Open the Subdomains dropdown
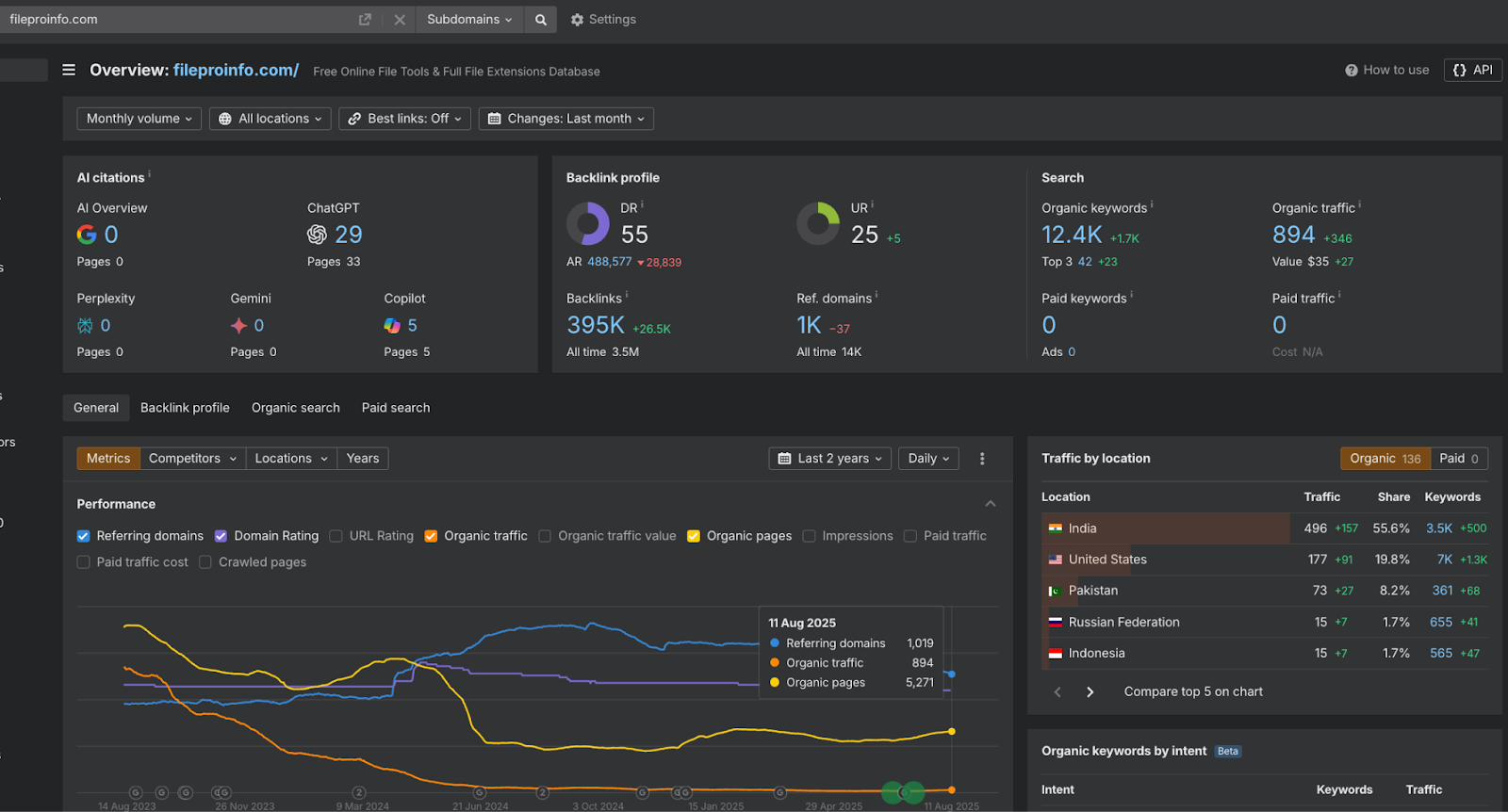 (x=469, y=19)
